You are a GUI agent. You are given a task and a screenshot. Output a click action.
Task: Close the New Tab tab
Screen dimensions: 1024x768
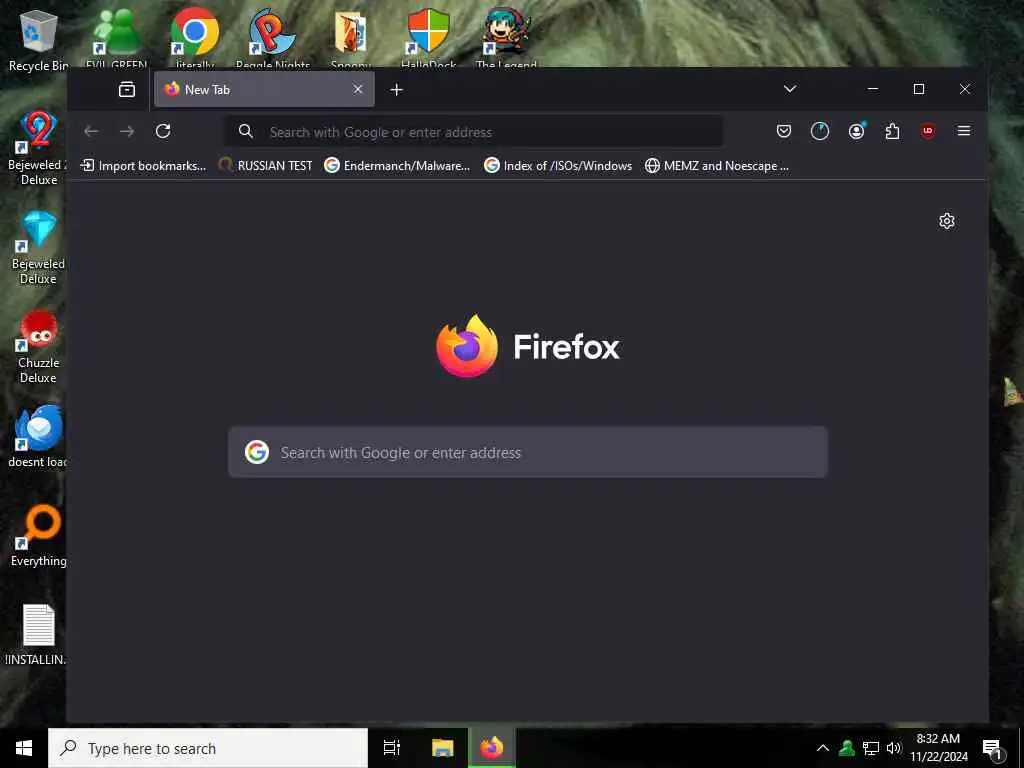pyautogui.click(x=358, y=89)
